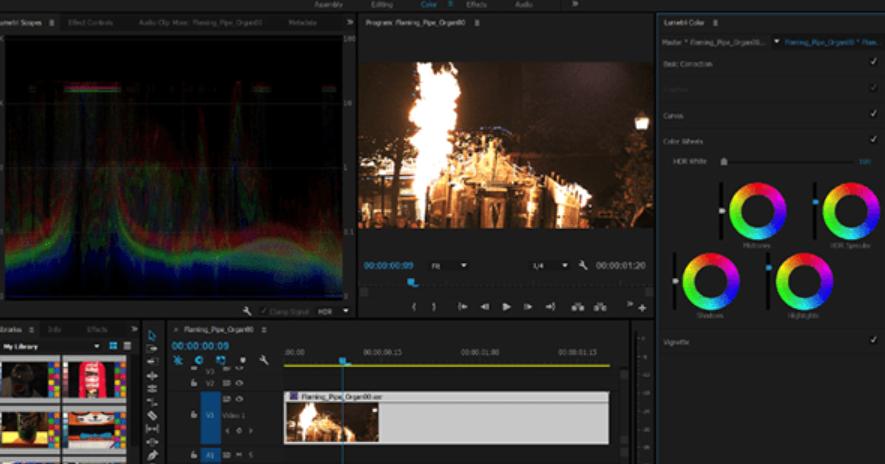Open the Metadata tab
Viewport: 885px width, 464px height.
pyautogui.click(x=302, y=23)
